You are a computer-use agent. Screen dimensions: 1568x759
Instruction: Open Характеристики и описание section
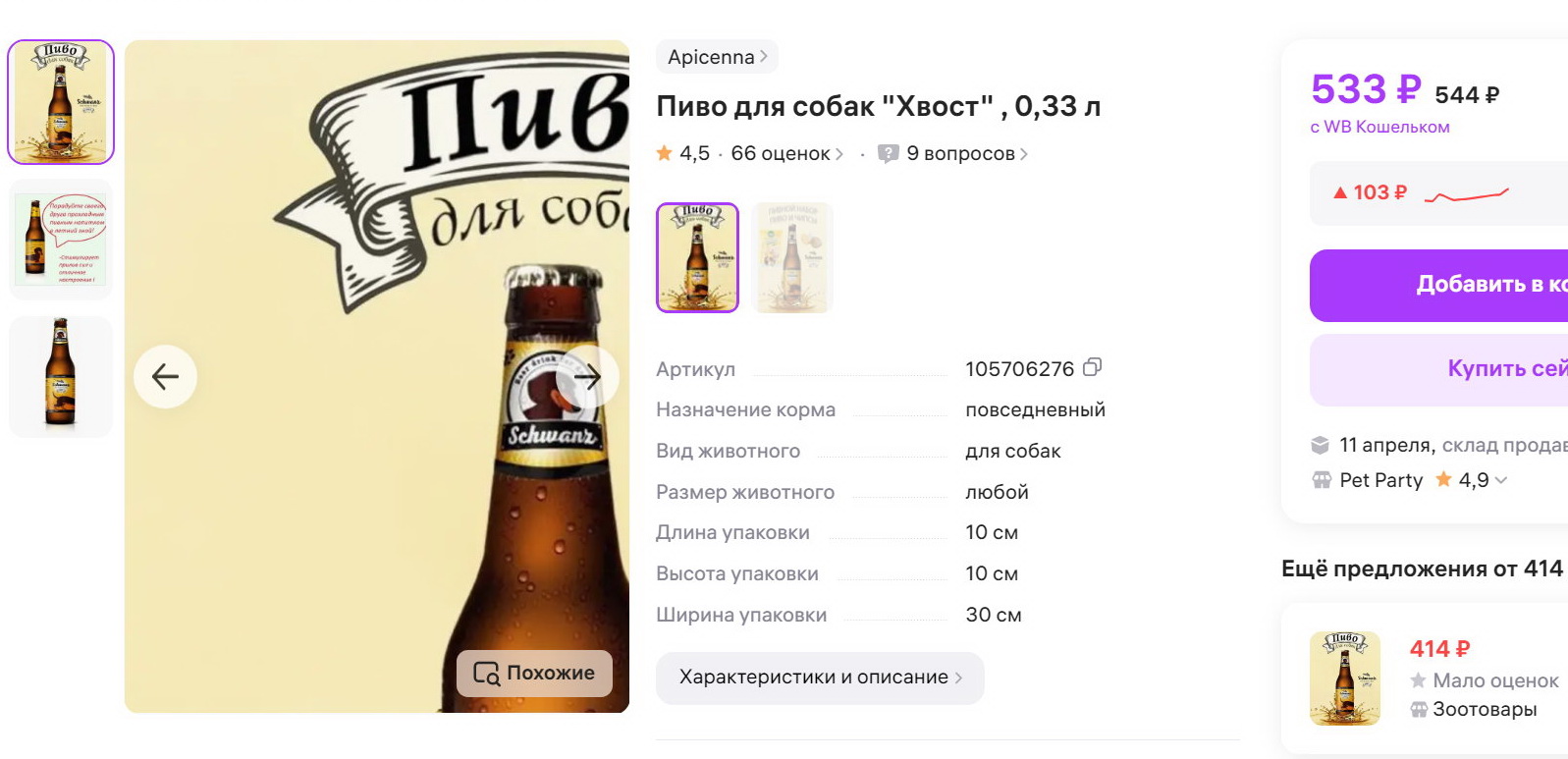point(820,678)
